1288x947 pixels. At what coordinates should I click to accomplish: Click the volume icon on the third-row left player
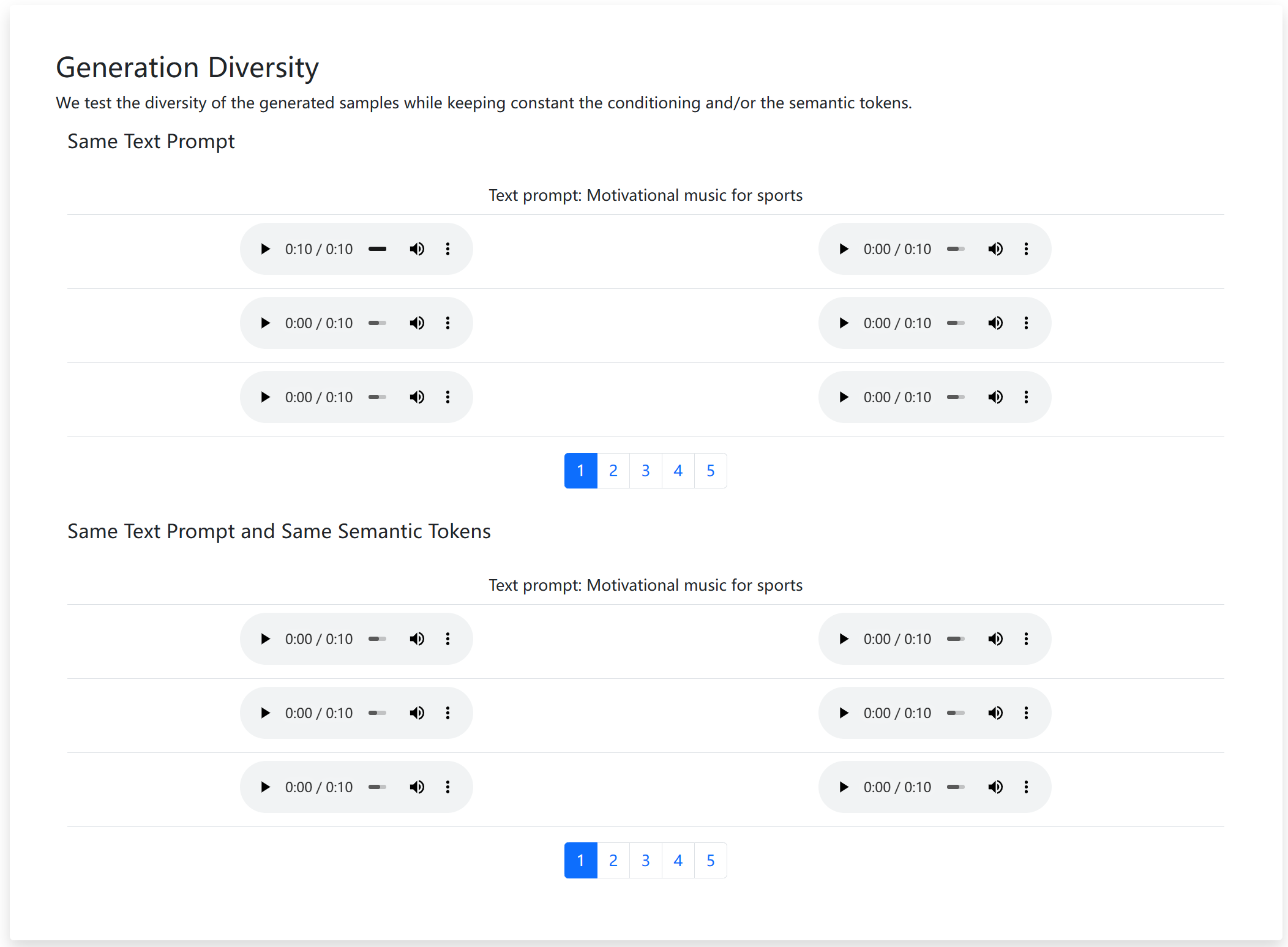click(417, 397)
